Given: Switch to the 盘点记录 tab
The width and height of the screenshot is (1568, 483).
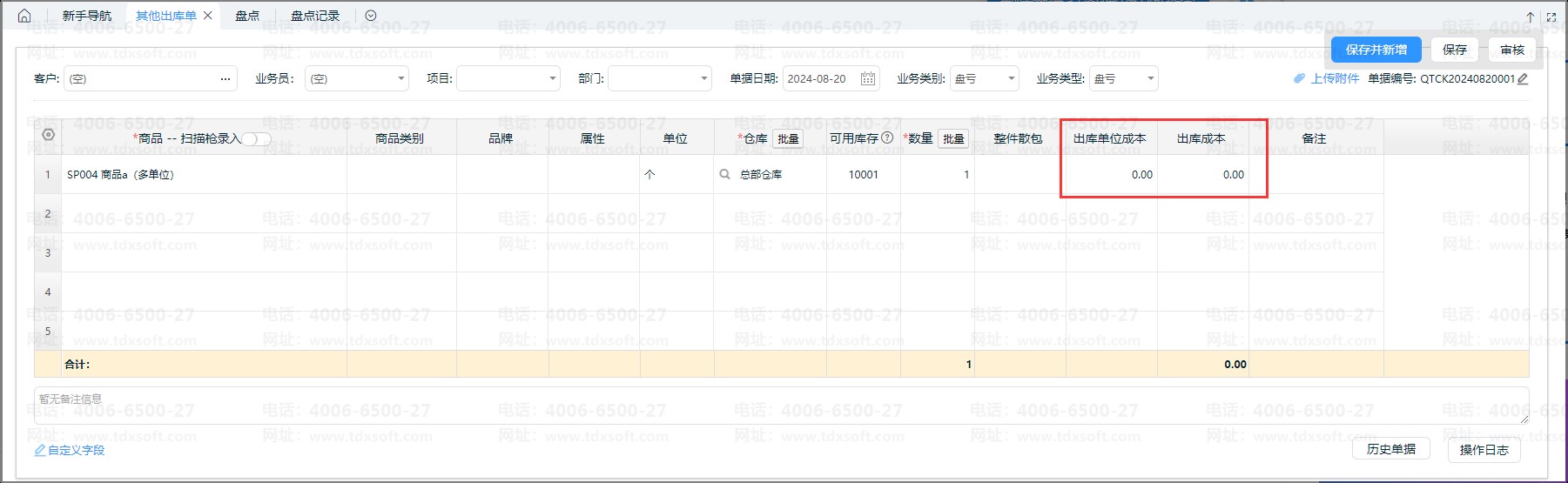Looking at the screenshot, I should pyautogui.click(x=315, y=16).
